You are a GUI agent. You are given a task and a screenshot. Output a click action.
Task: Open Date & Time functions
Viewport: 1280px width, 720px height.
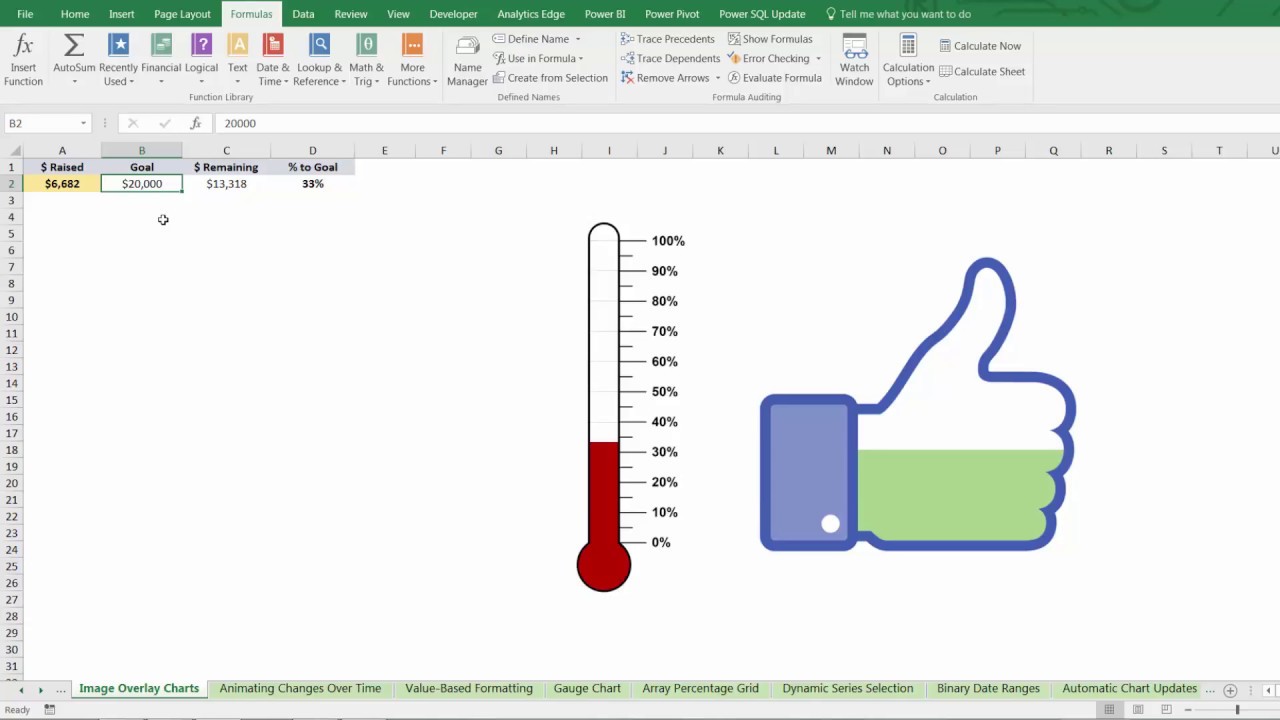pos(272,60)
